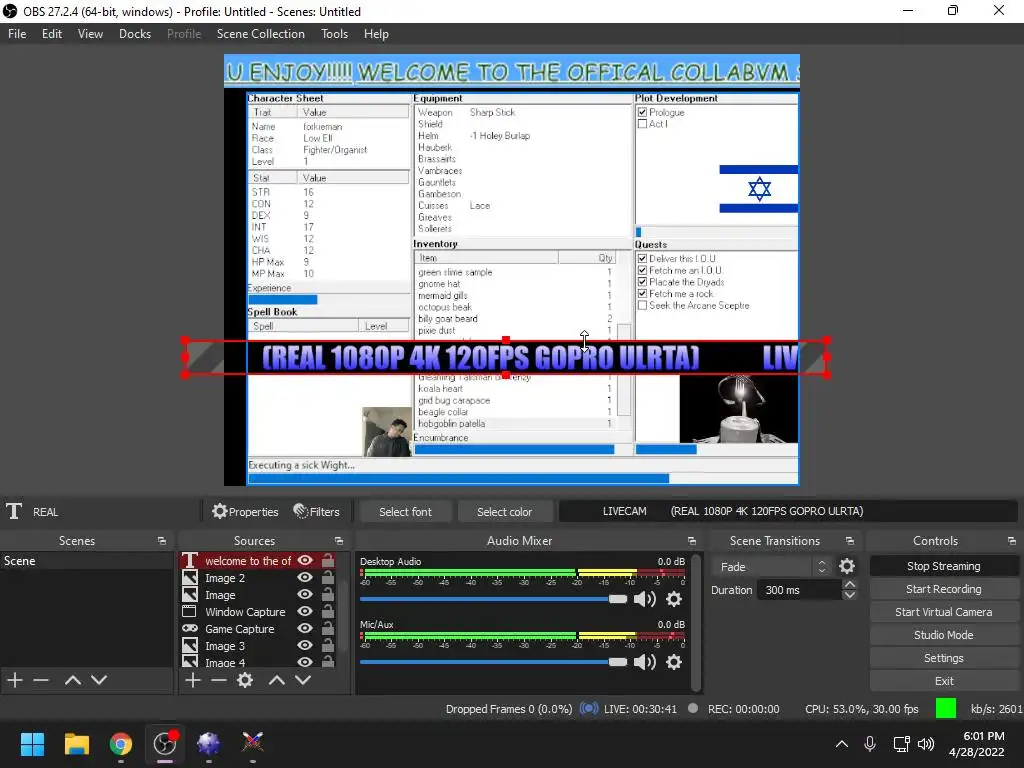Open Properties of the selected source
1024x768 pixels.
(x=245, y=511)
